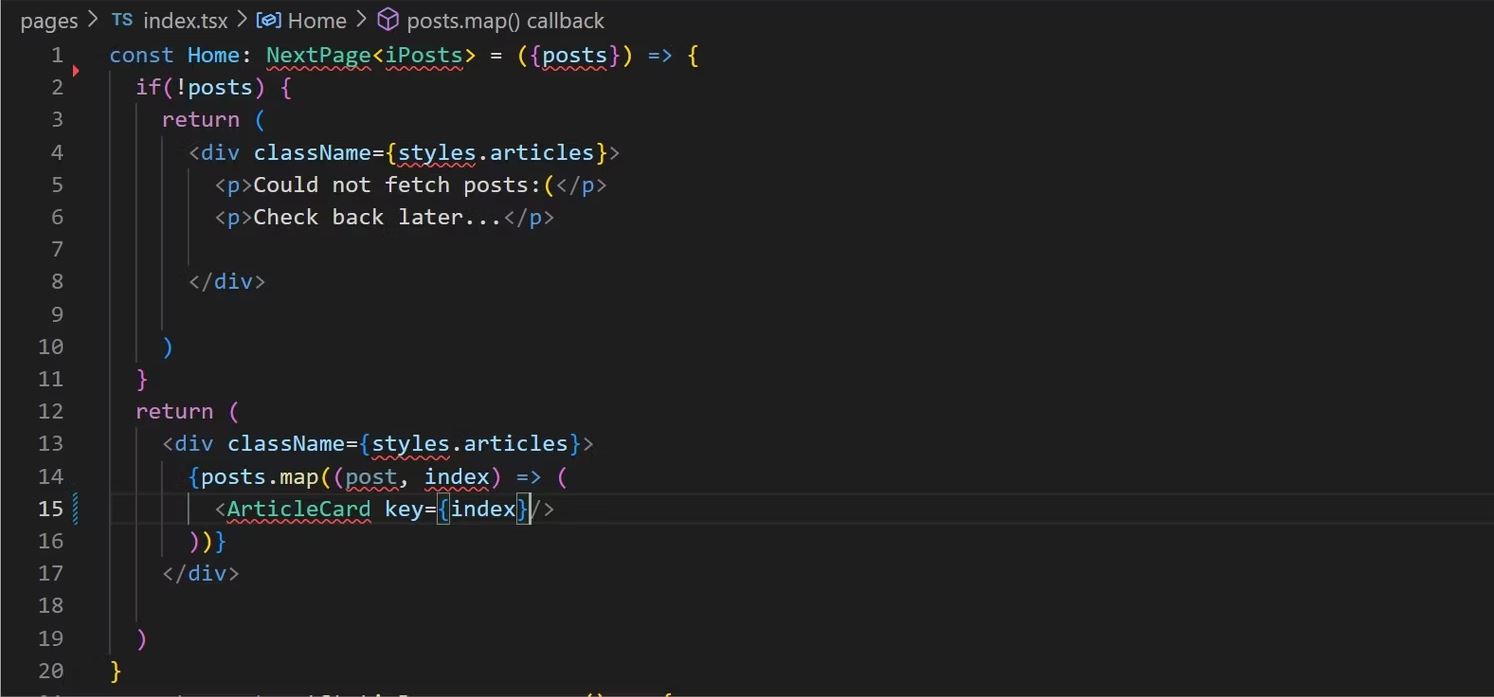Image resolution: width=1494 pixels, height=697 pixels.
Task: Click line number 20 in the gutter
Action: click(51, 671)
